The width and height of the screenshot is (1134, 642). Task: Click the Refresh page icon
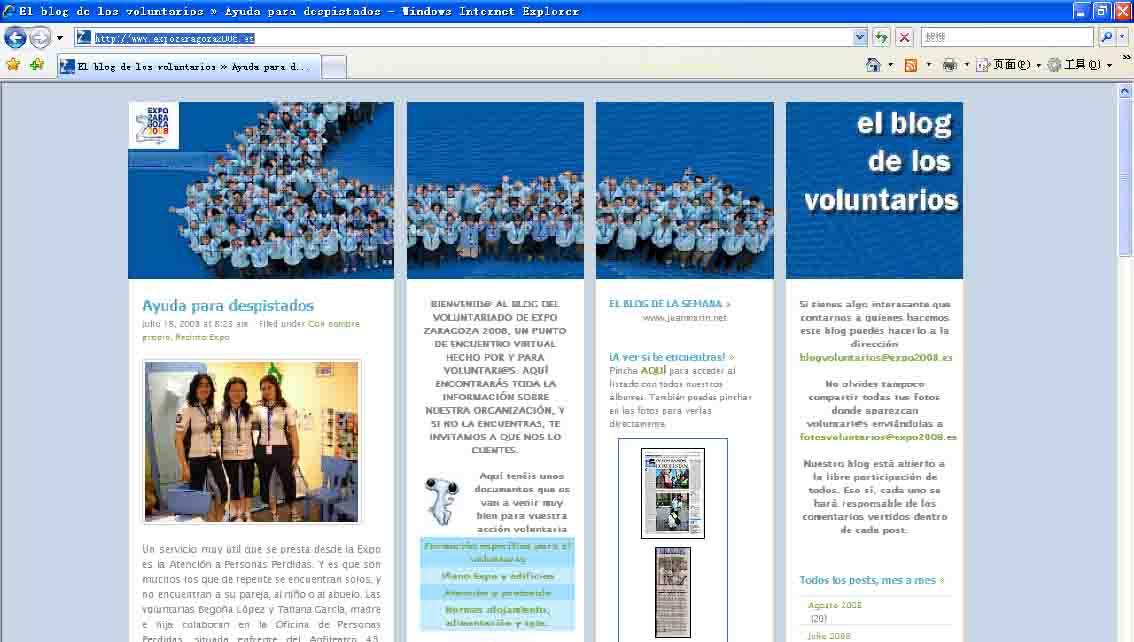pyautogui.click(x=881, y=38)
